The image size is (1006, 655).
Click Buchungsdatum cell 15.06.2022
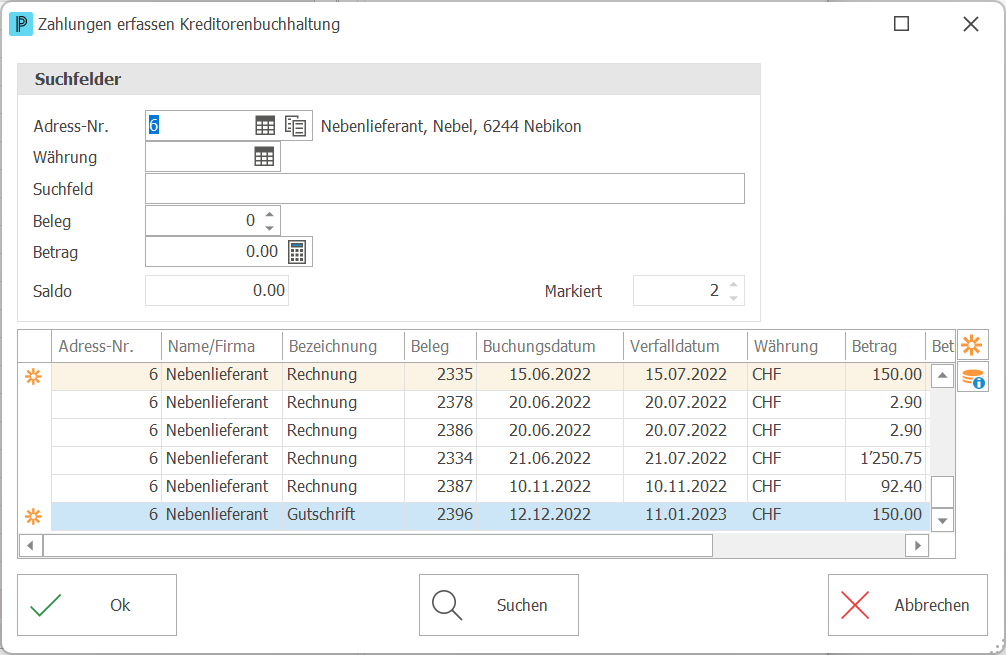coord(549,375)
